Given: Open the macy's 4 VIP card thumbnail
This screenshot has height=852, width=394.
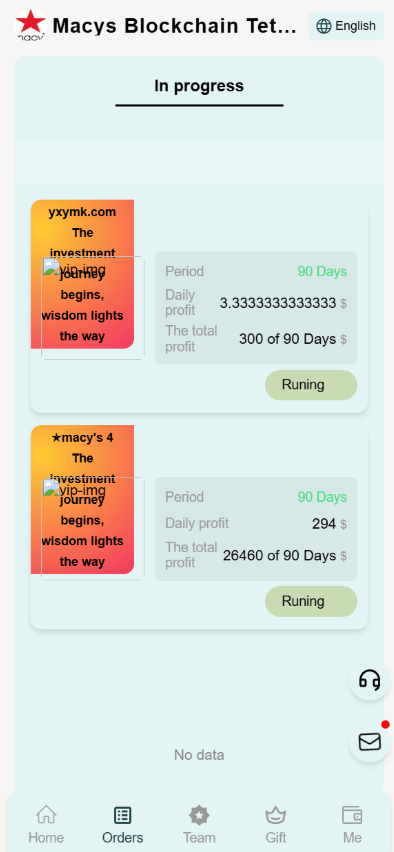Looking at the screenshot, I should click(83, 500).
